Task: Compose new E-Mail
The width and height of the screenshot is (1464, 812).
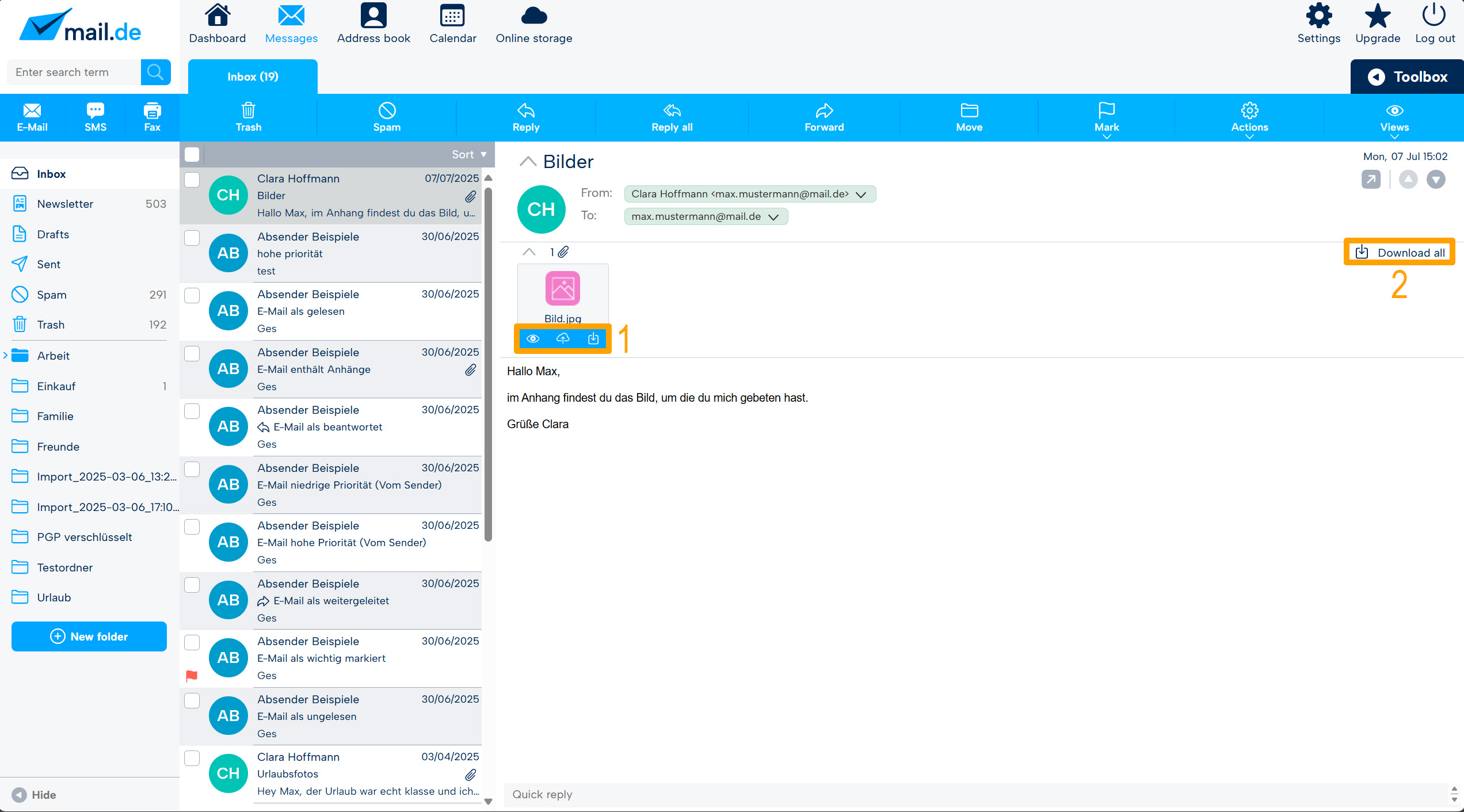Action: tap(32, 117)
